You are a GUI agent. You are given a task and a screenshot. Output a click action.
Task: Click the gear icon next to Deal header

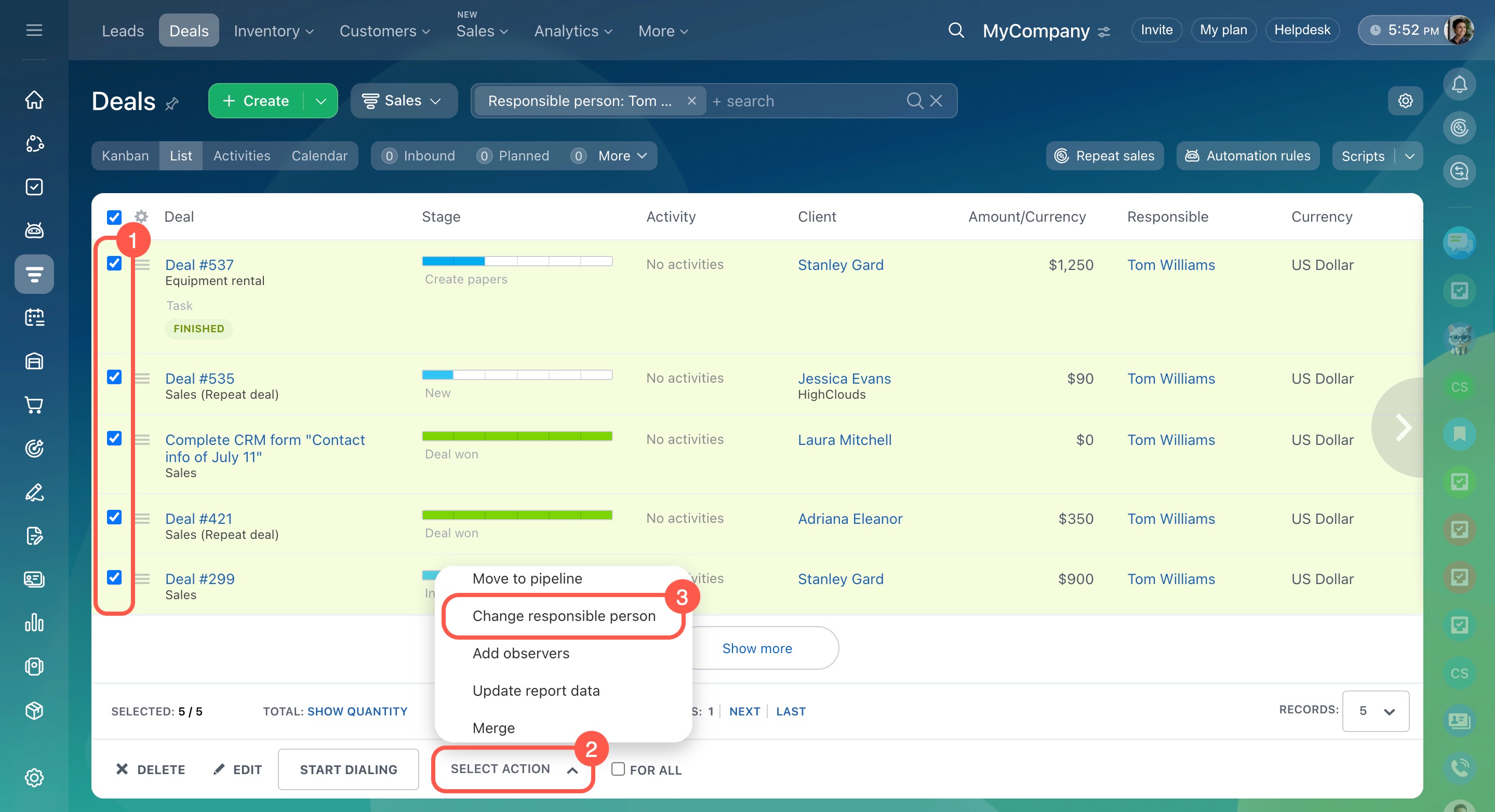pos(141,217)
